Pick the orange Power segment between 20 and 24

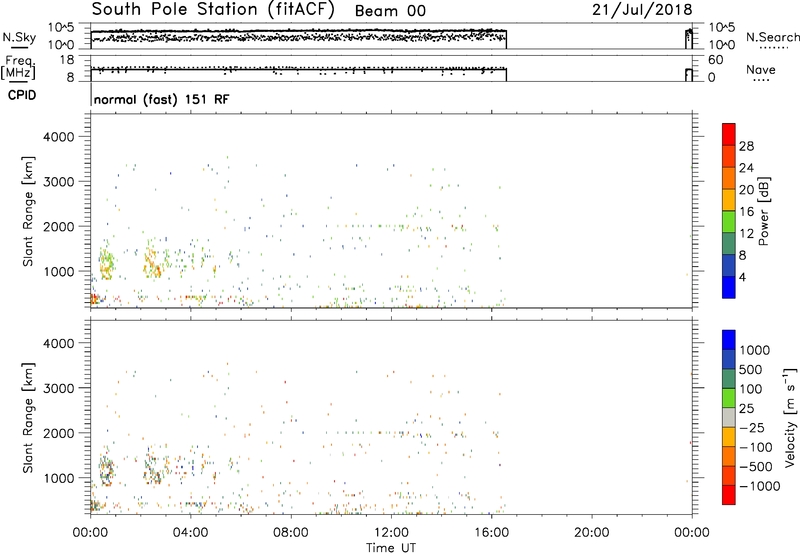(729, 178)
